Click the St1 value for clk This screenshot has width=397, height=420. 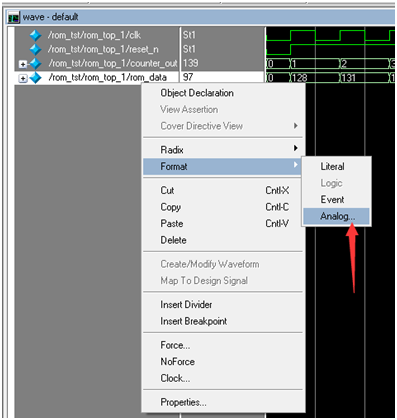189,35
